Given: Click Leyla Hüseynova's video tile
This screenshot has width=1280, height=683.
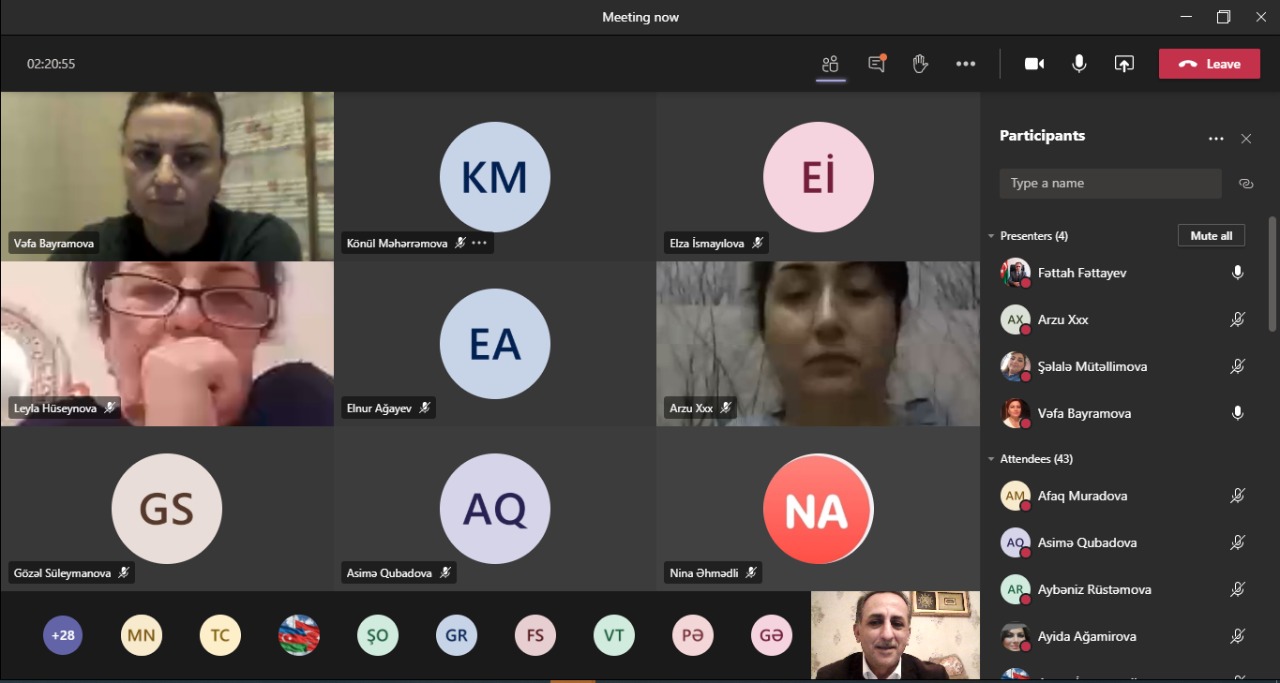Looking at the screenshot, I should 167,344.
